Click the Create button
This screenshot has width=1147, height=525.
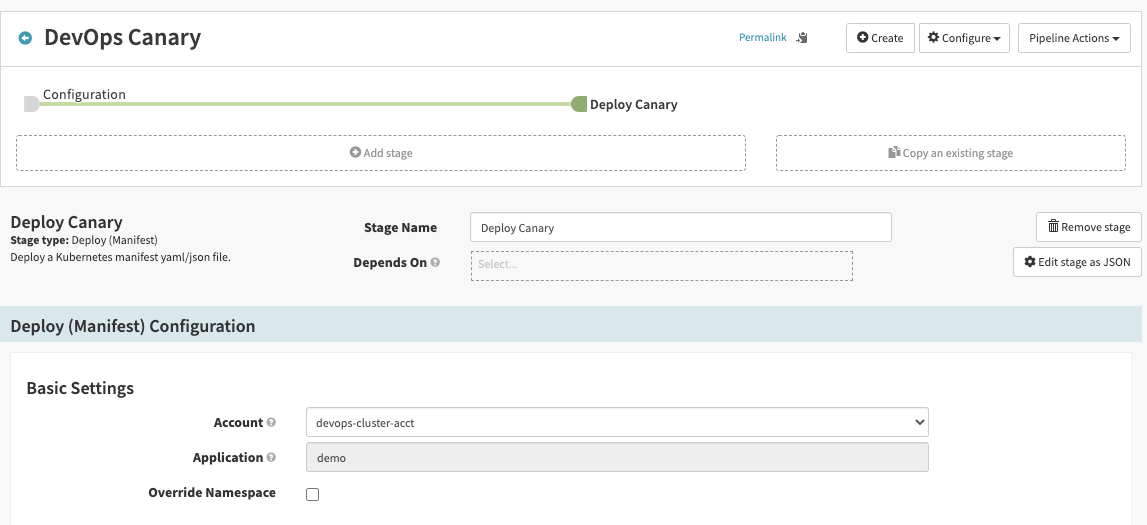coord(880,38)
